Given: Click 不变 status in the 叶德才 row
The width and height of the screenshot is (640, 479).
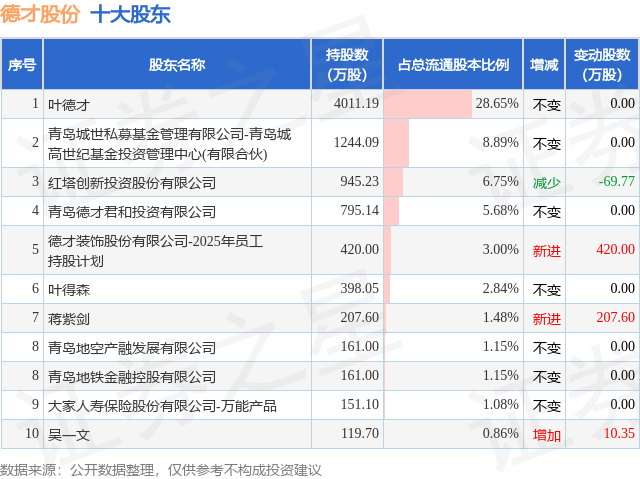Looking at the screenshot, I should (x=547, y=105).
